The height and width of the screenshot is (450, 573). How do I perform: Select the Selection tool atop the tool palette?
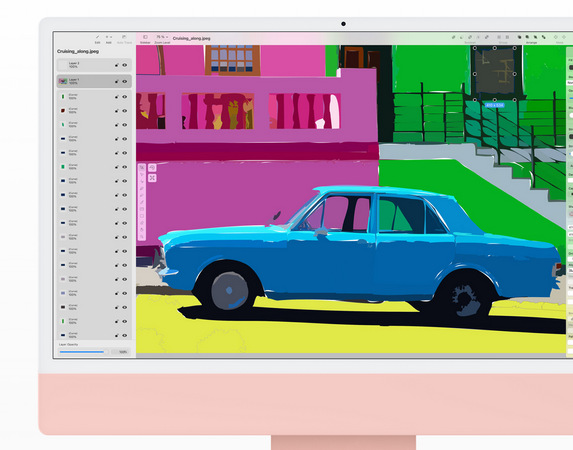click(142, 167)
